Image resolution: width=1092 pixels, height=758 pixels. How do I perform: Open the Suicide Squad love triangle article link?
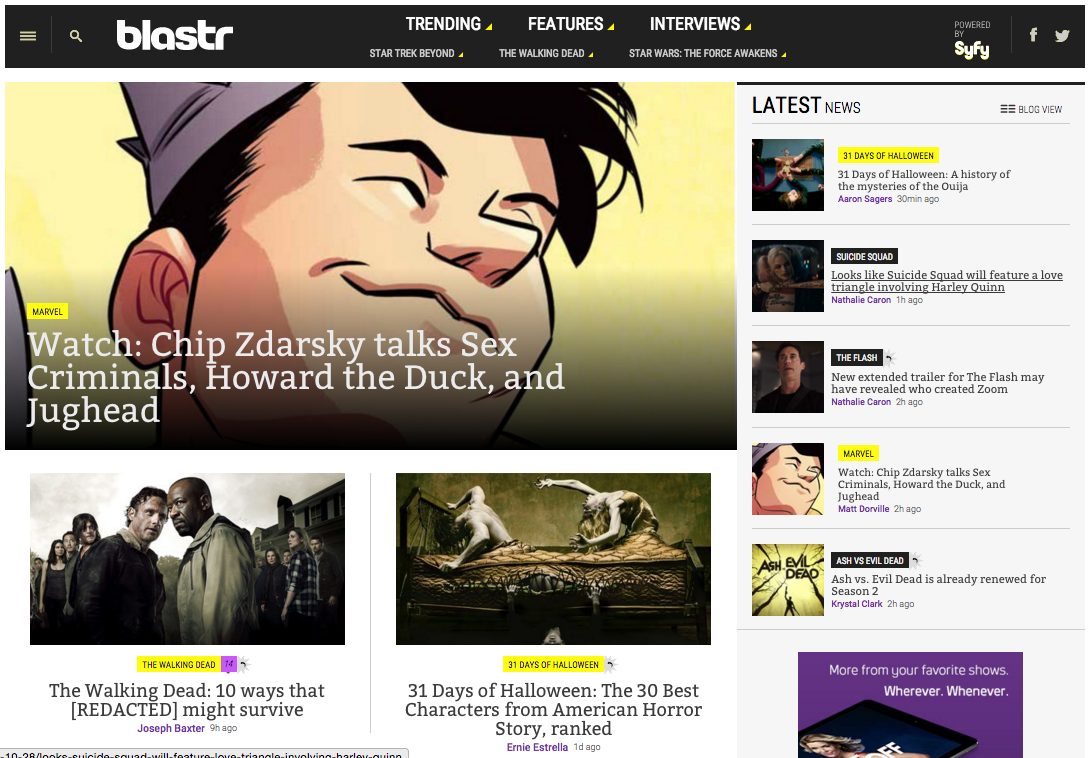(946, 281)
